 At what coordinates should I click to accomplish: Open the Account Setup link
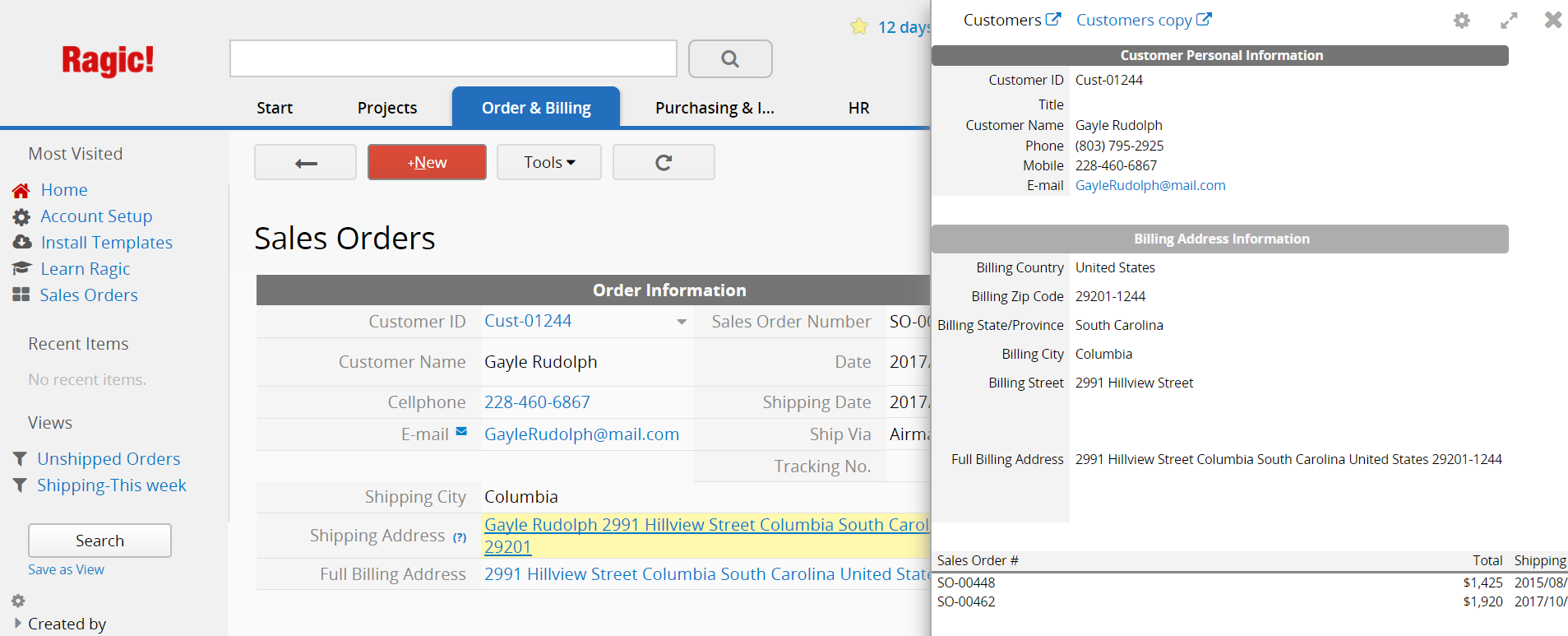point(96,216)
